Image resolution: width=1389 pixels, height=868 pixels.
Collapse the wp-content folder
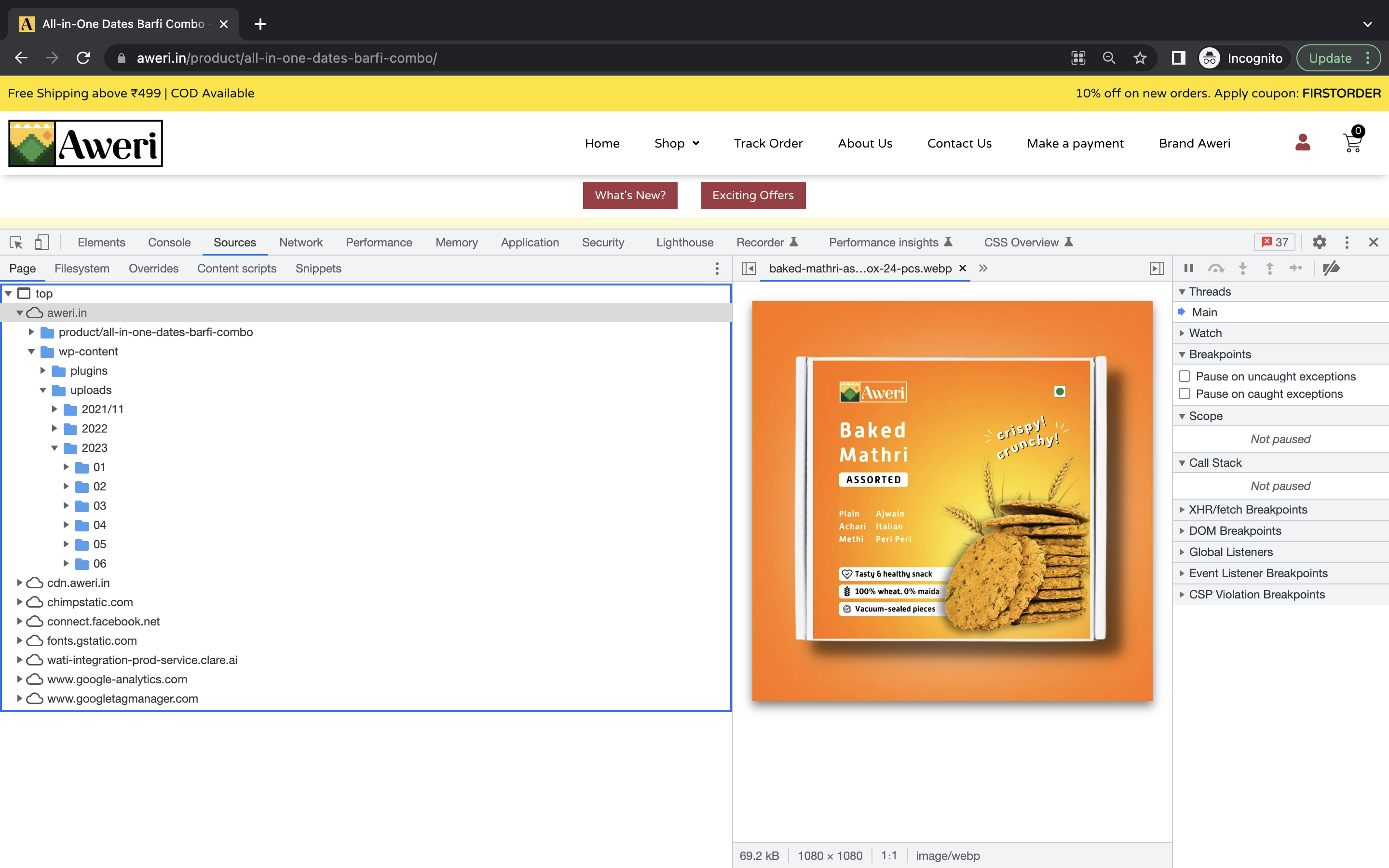[x=31, y=352]
